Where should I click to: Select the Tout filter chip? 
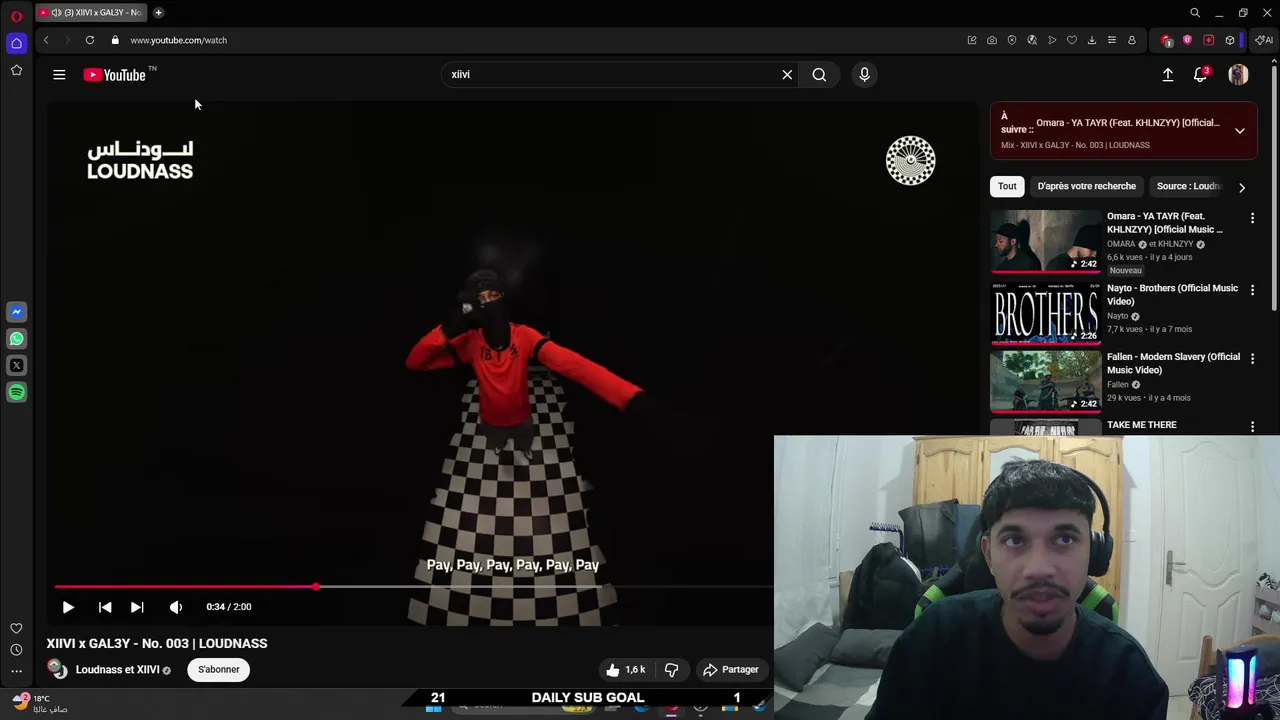pos(1007,186)
